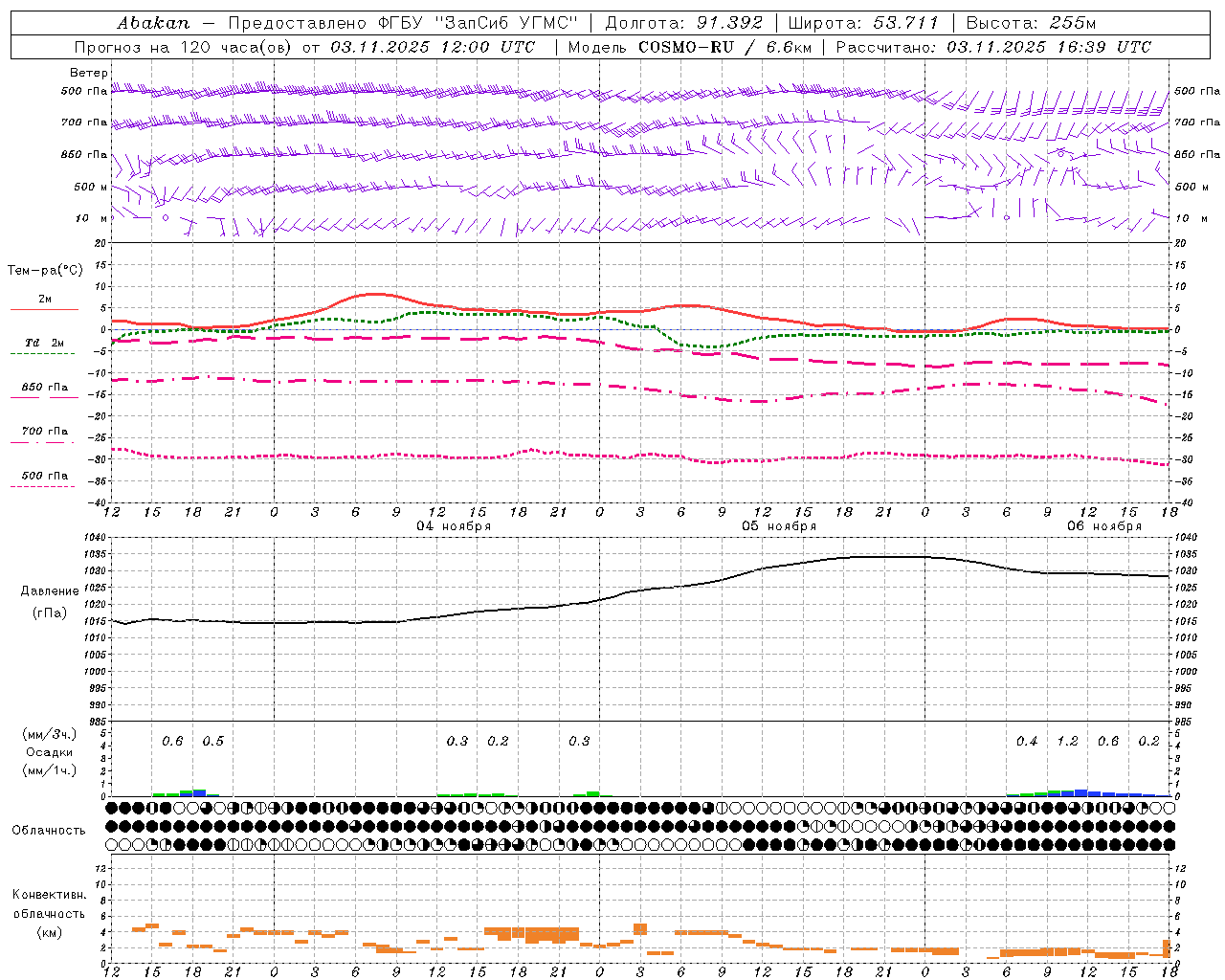The width and height of the screenshot is (1225, 980).
Task: Select the '04 ноября' date label
Action: (x=454, y=526)
